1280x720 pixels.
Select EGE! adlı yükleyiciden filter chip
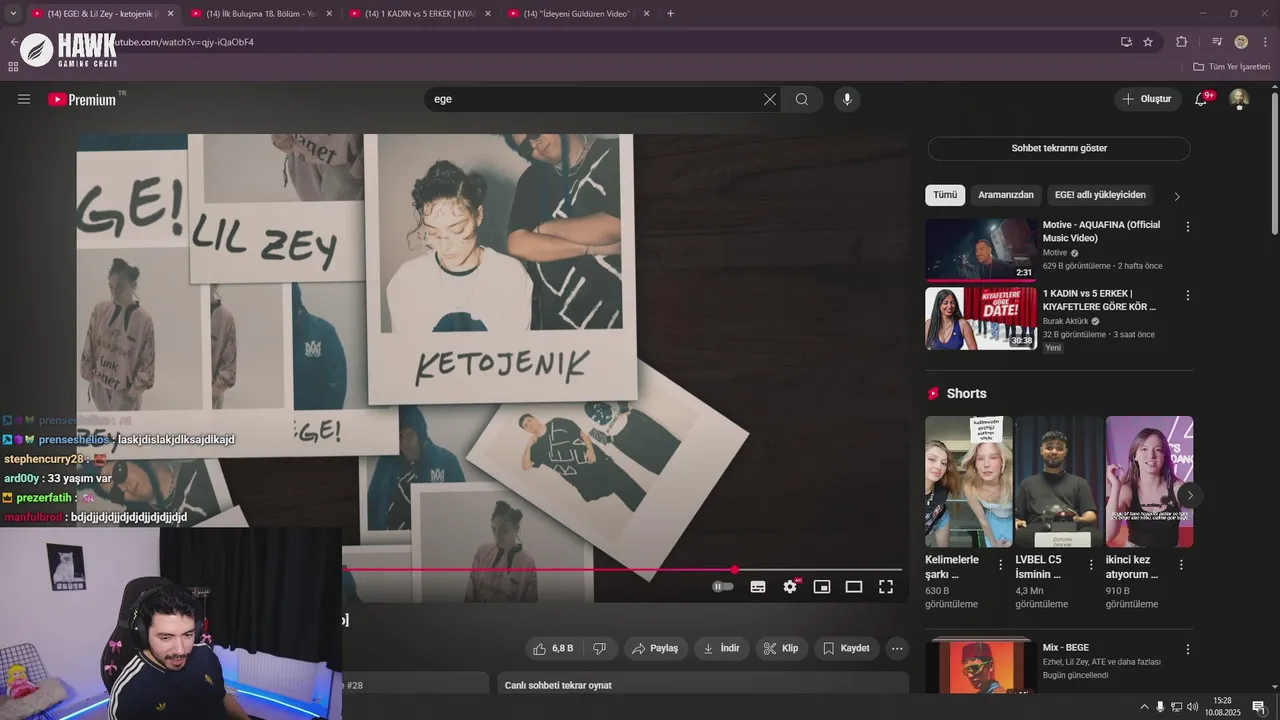coord(1100,195)
